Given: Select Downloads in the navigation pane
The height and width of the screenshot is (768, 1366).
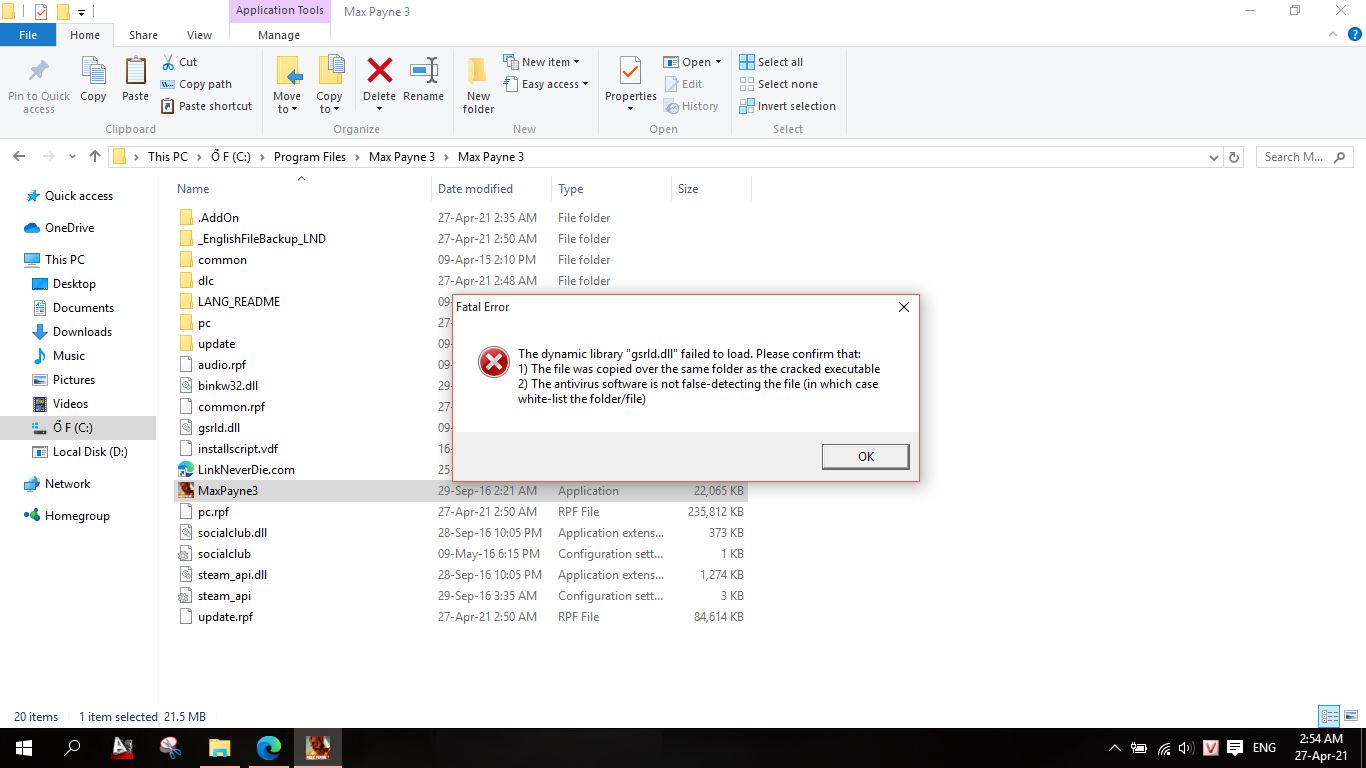Looking at the screenshot, I should point(82,332).
